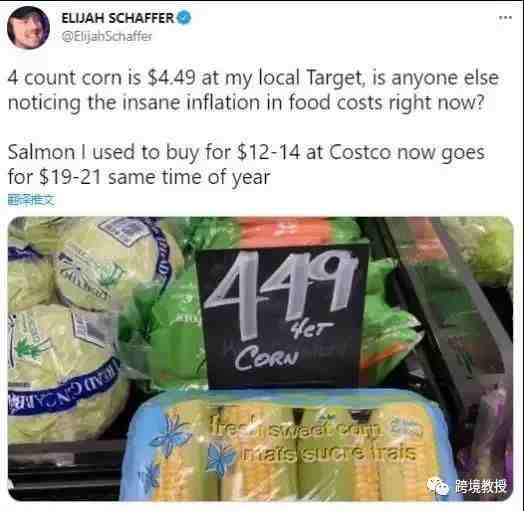The height and width of the screenshot is (511, 524).
Task: Open the three-dot more options menu
Action: click(x=505, y=17)
